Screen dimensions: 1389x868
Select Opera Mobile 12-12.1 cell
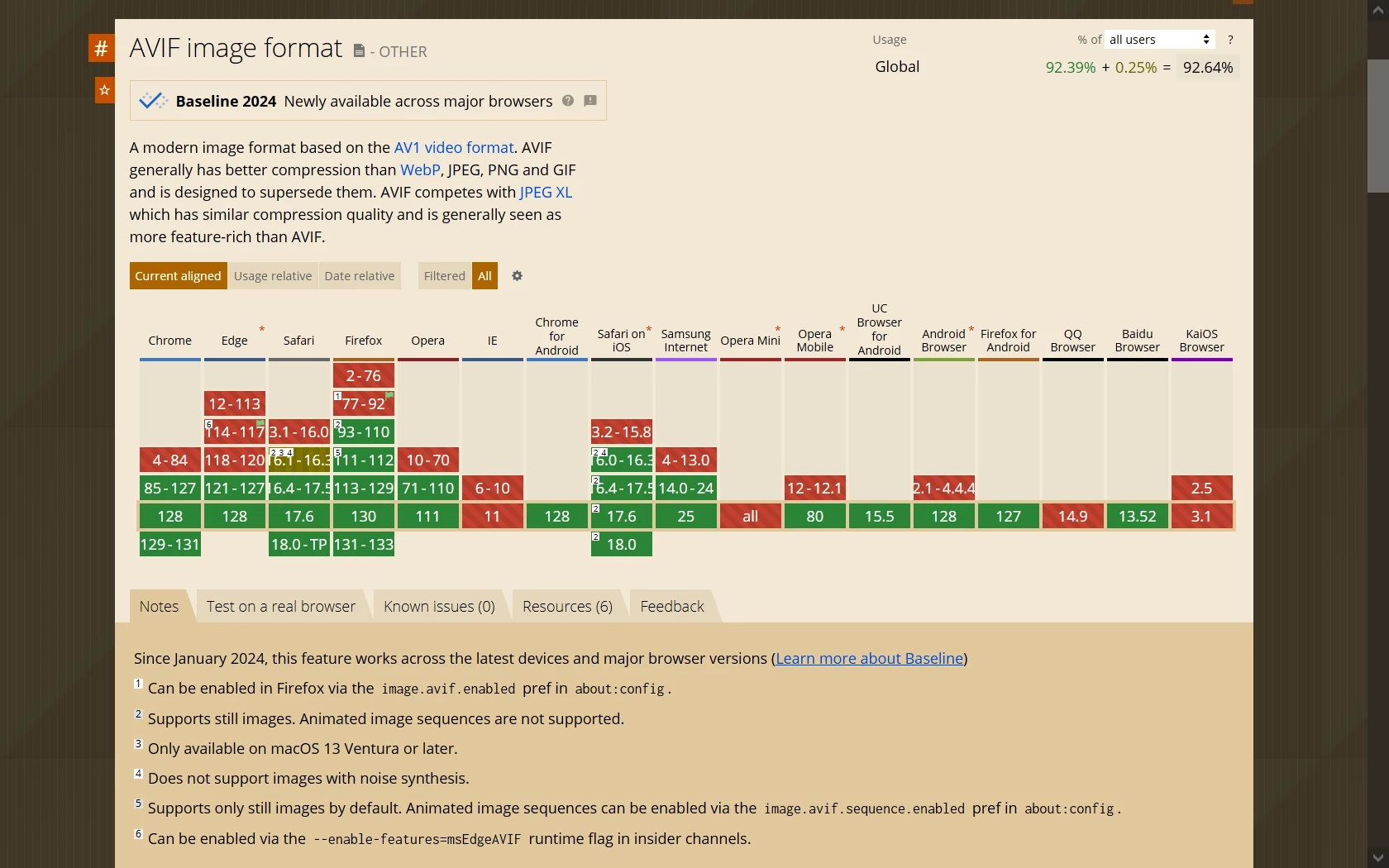pyautogui.click(x=815, y=488)
